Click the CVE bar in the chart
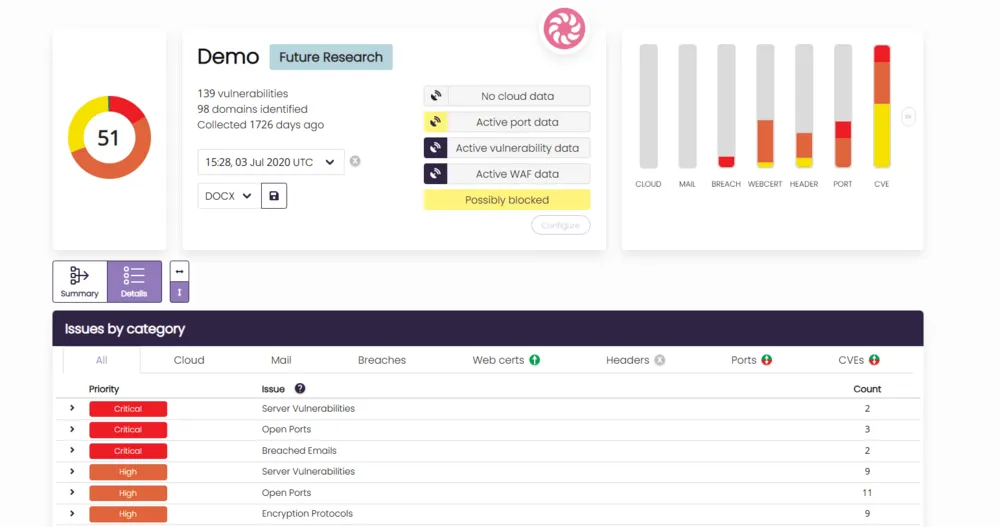 point(881,107)
